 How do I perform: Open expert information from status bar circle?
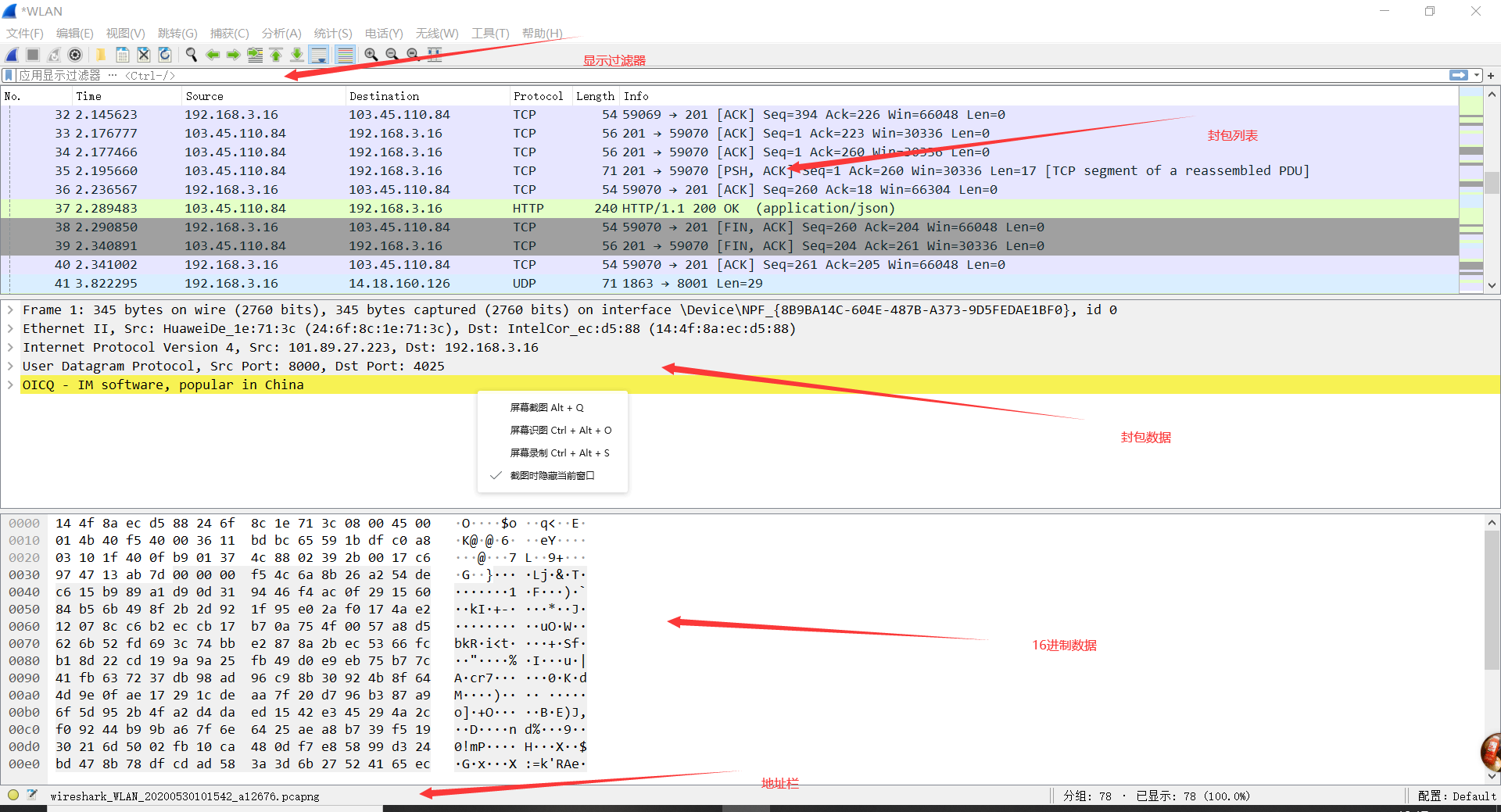tap(13, 796)
